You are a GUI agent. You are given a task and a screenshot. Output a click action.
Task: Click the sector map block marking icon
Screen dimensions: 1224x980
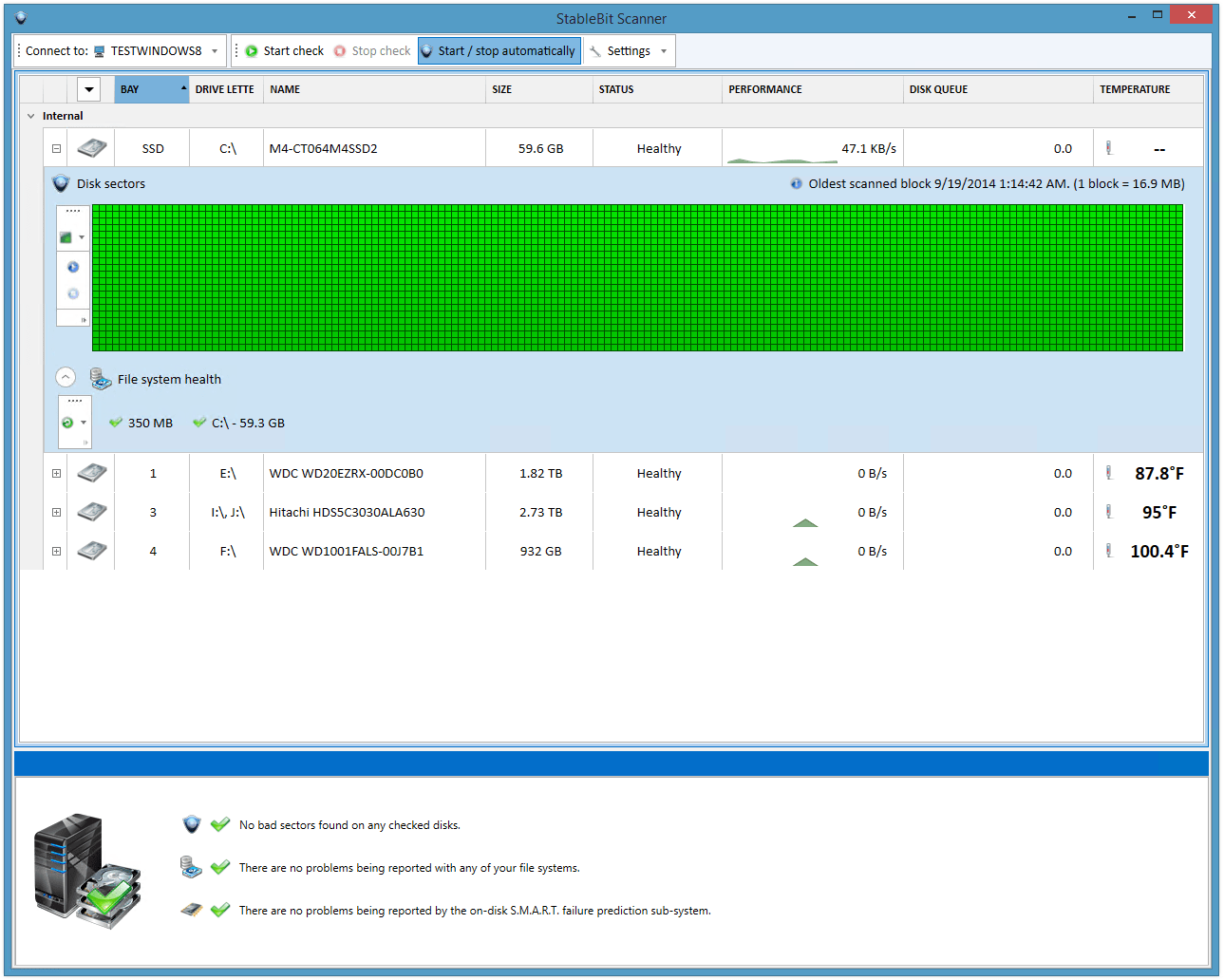(66, 237)
